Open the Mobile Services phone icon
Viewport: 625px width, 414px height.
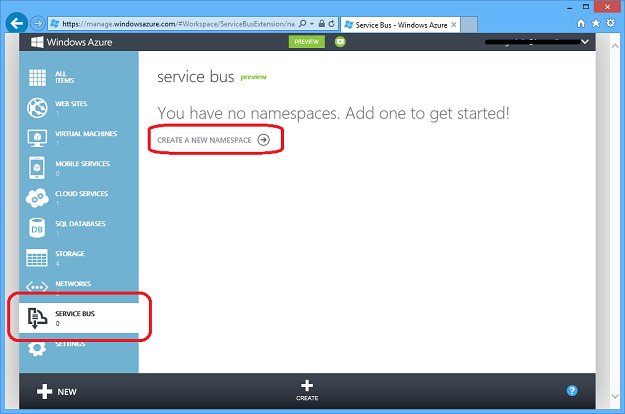pos(37,168)
